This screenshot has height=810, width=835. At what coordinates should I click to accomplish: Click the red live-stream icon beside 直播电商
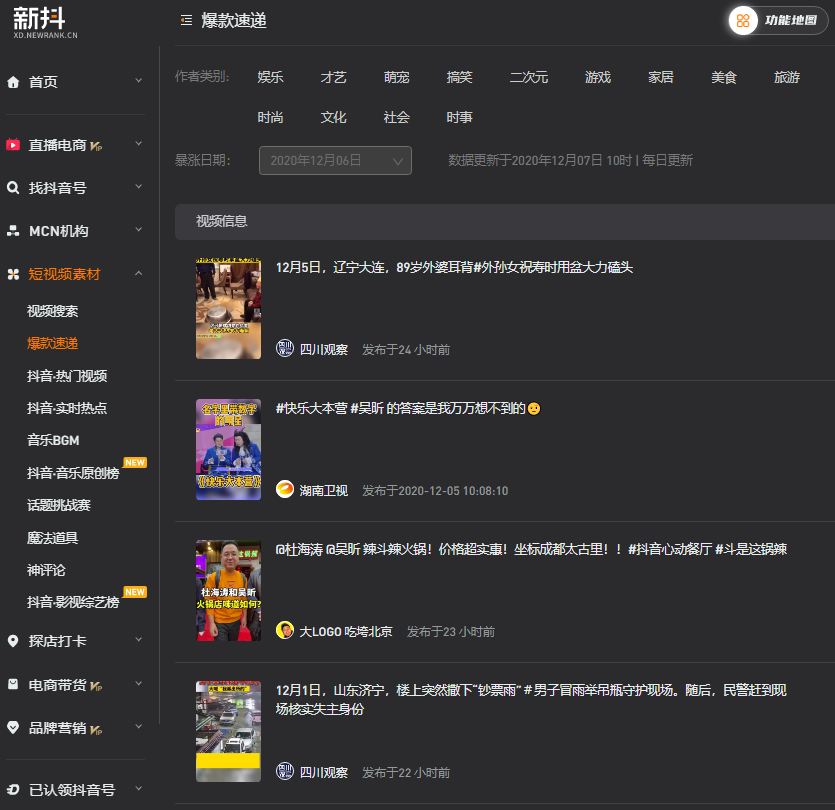click(x=13, y=145)
